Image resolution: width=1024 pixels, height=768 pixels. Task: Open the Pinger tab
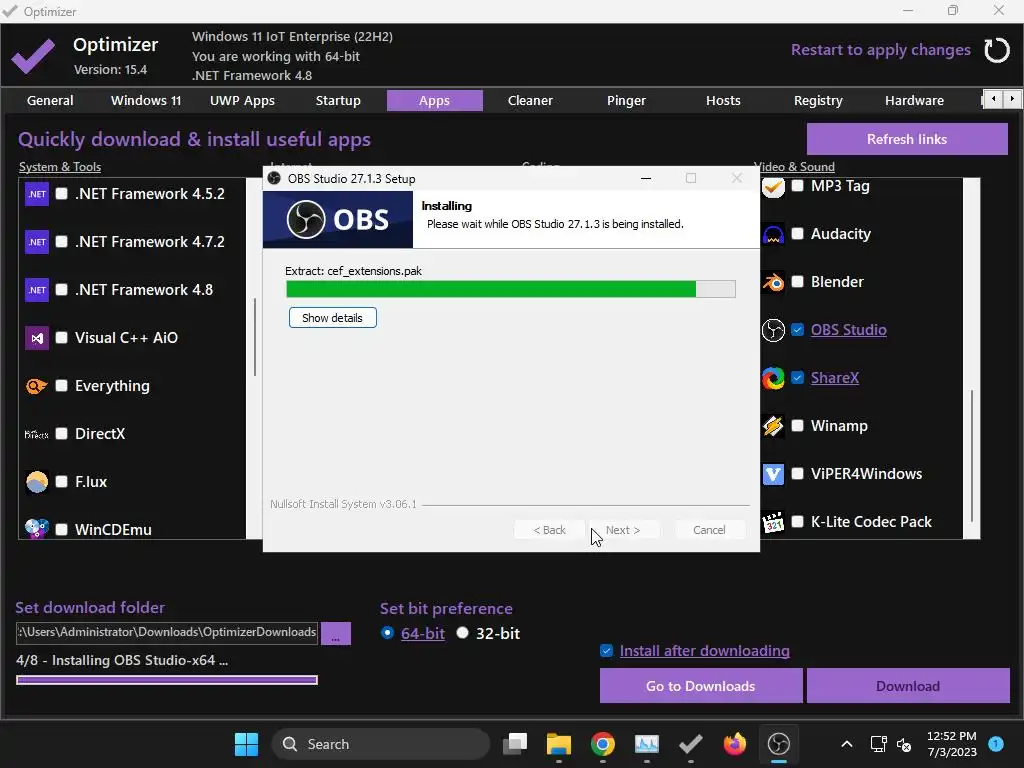pyautogui.click(x=626, y=101)
